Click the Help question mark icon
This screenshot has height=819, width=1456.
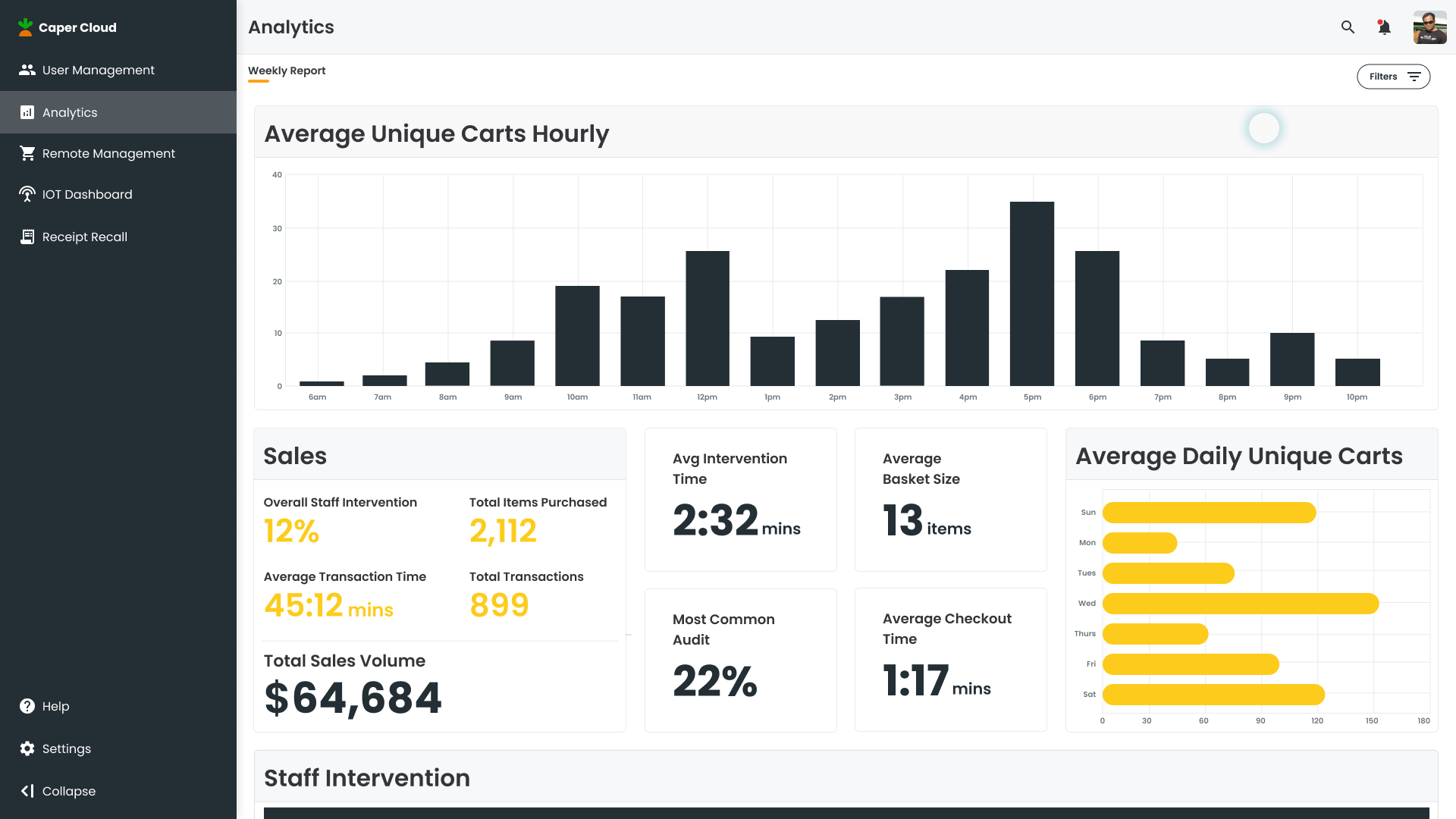[x=27, y=706]
